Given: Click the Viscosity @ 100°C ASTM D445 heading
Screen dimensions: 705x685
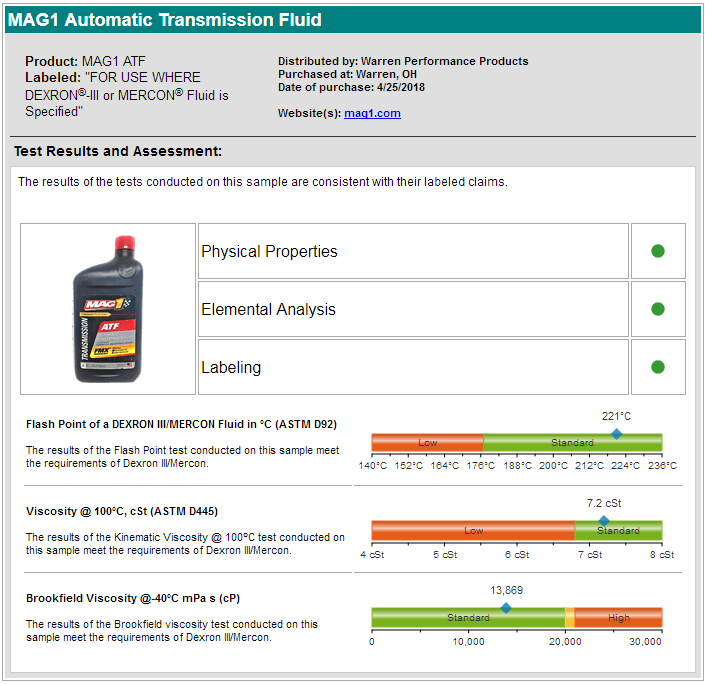Looking at the screenshot, I should click(122, 512).
